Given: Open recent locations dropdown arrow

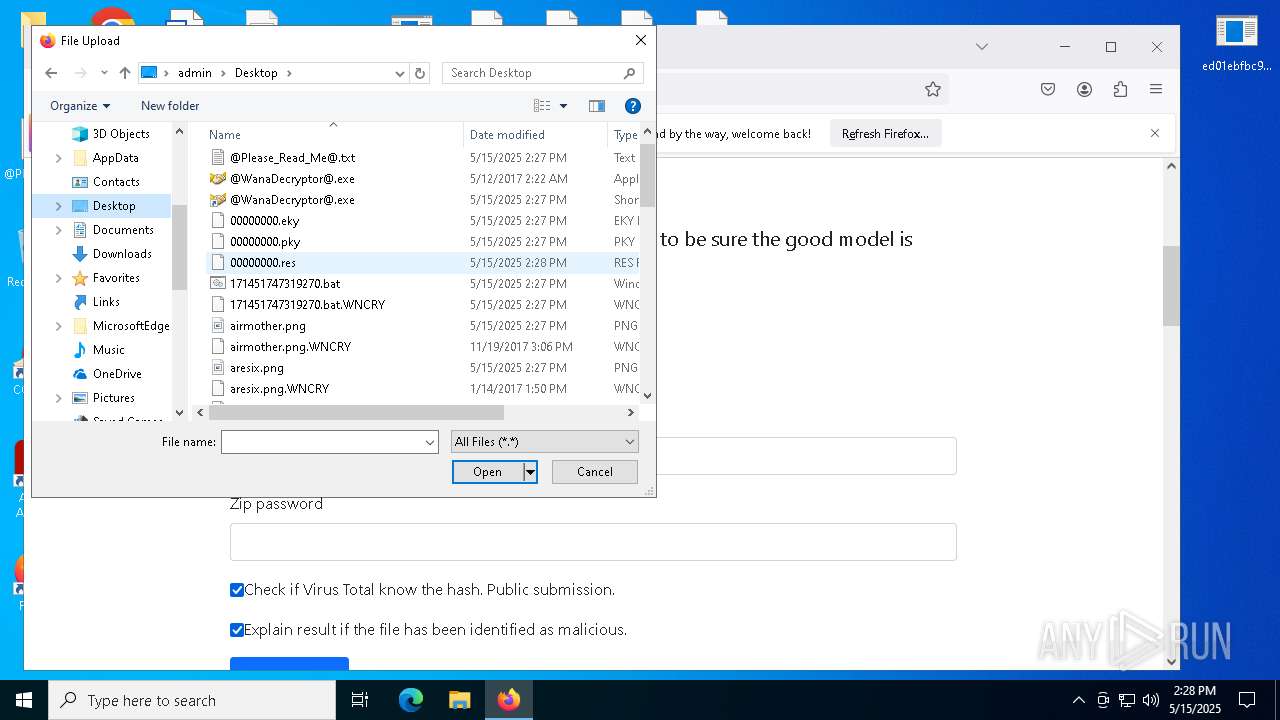Looking at the screenshot, I should click(x=104, y=73).
